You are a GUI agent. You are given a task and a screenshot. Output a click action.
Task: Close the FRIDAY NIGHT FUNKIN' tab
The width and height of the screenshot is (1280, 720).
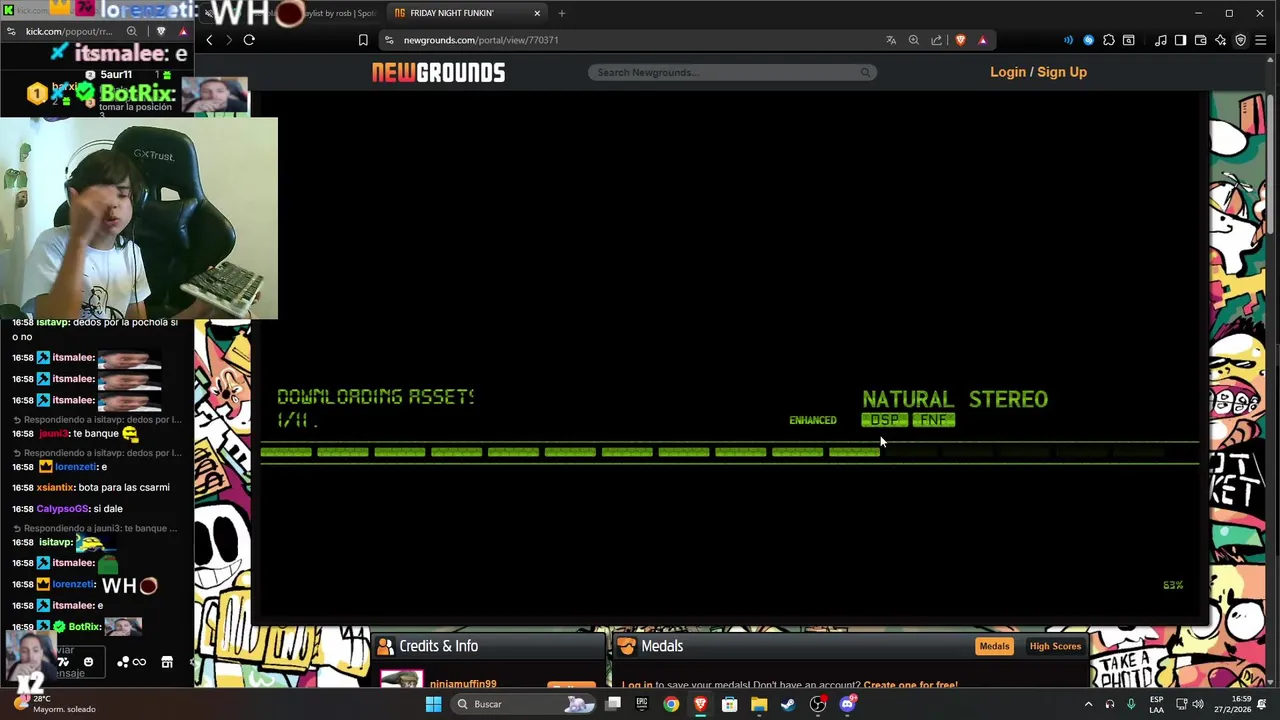pyautogui.click(x=537, y=13)
